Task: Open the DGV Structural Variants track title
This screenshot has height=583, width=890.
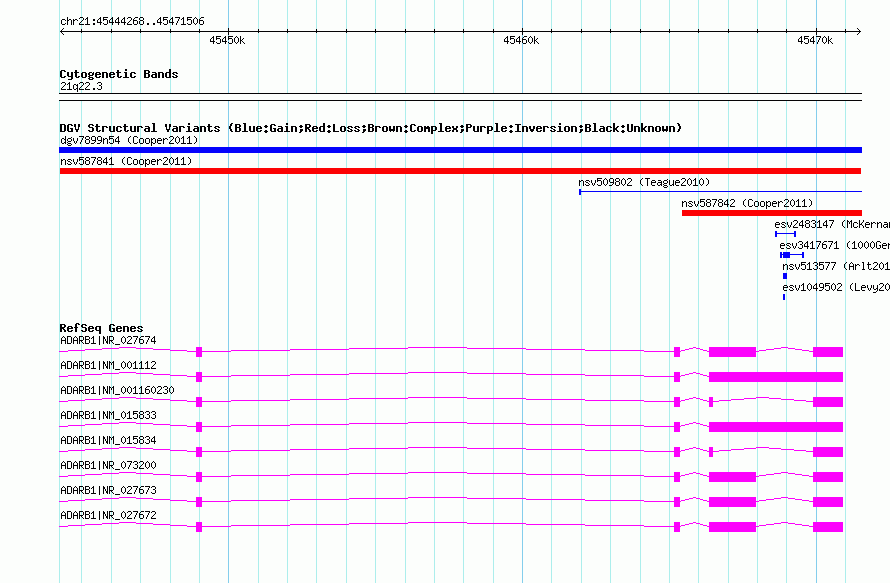Action: 371,128
